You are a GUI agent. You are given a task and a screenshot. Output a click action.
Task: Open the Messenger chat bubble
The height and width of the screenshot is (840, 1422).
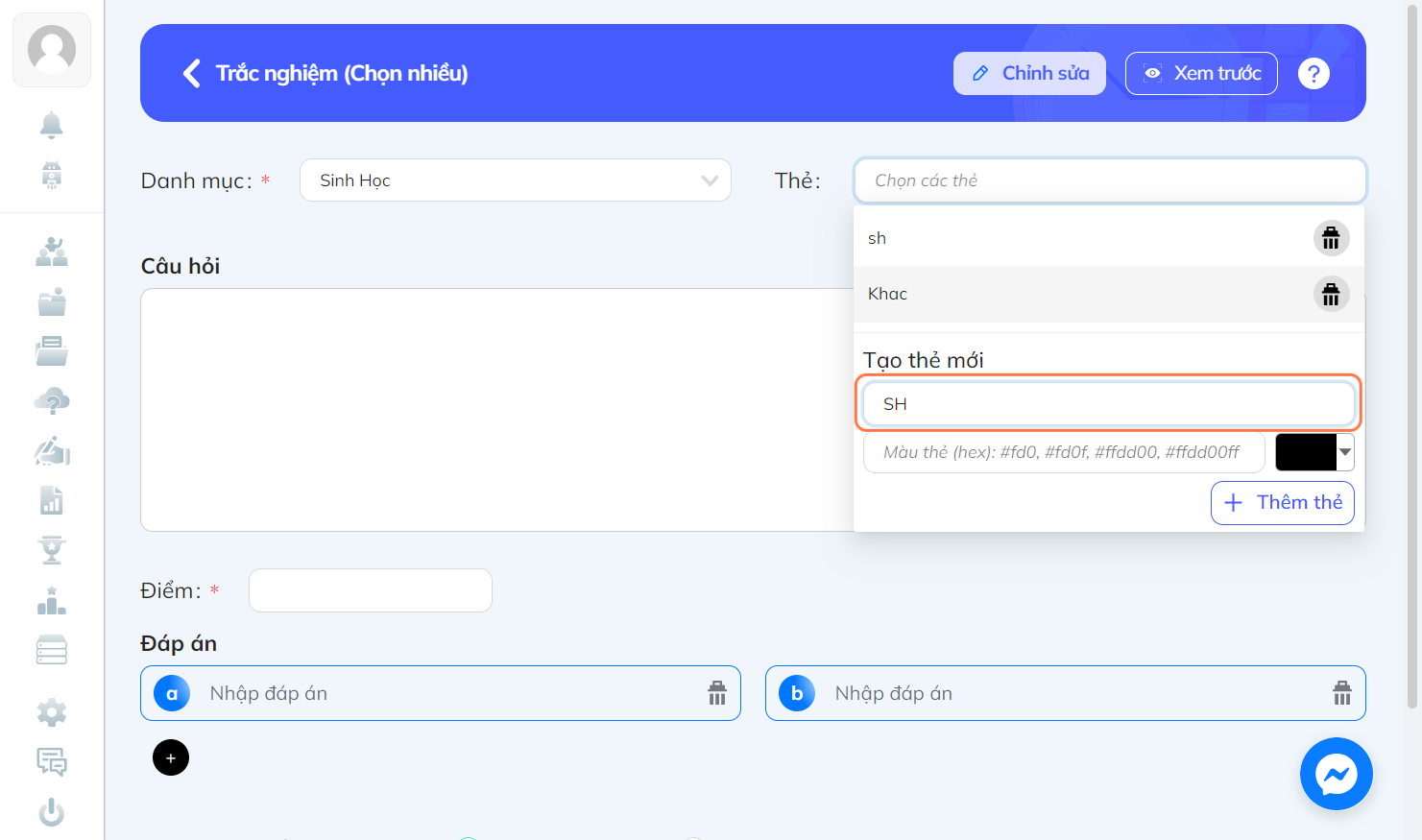click(1337, 774)
